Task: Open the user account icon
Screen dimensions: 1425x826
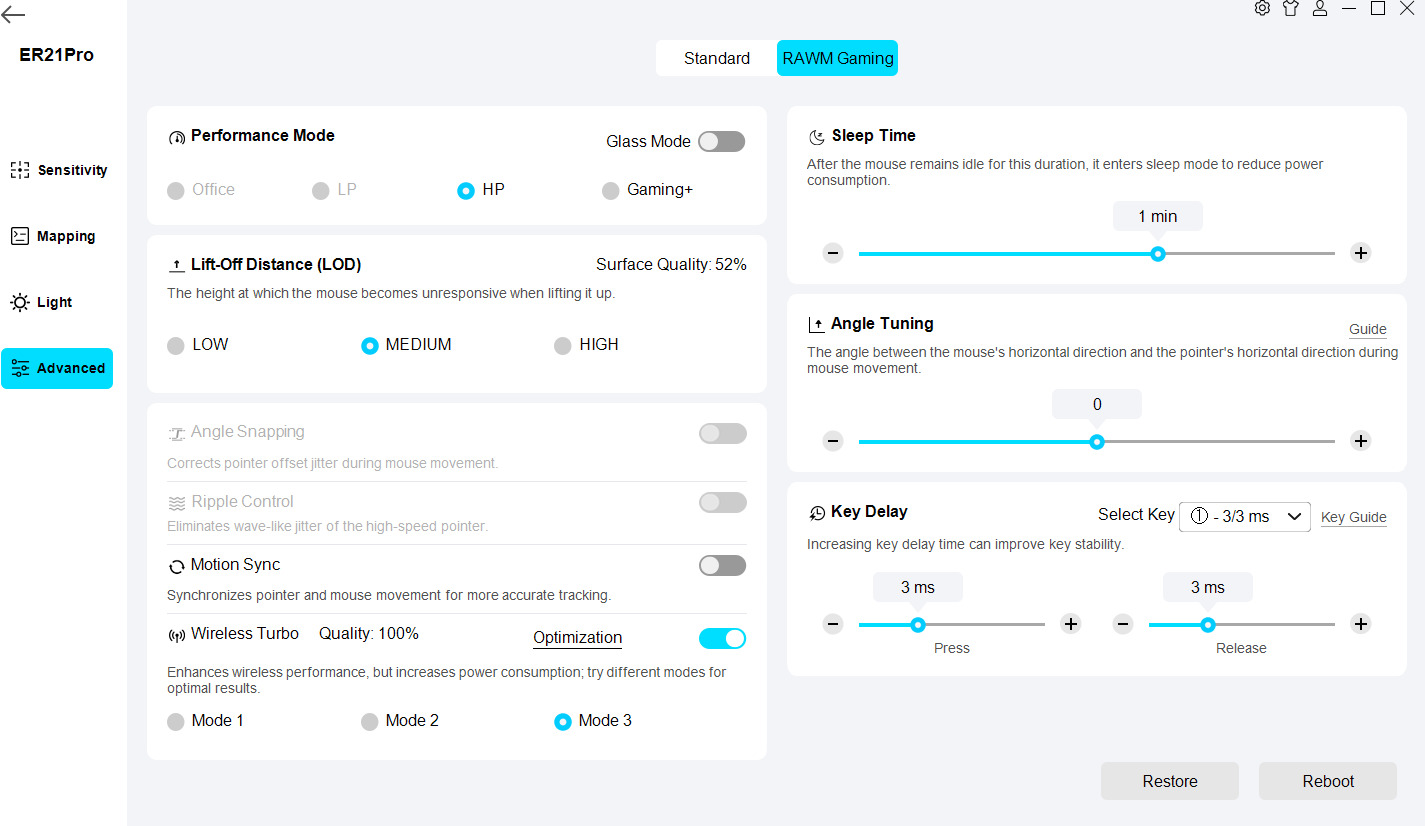Action: pyautogui.click(x=1320, y=9)
